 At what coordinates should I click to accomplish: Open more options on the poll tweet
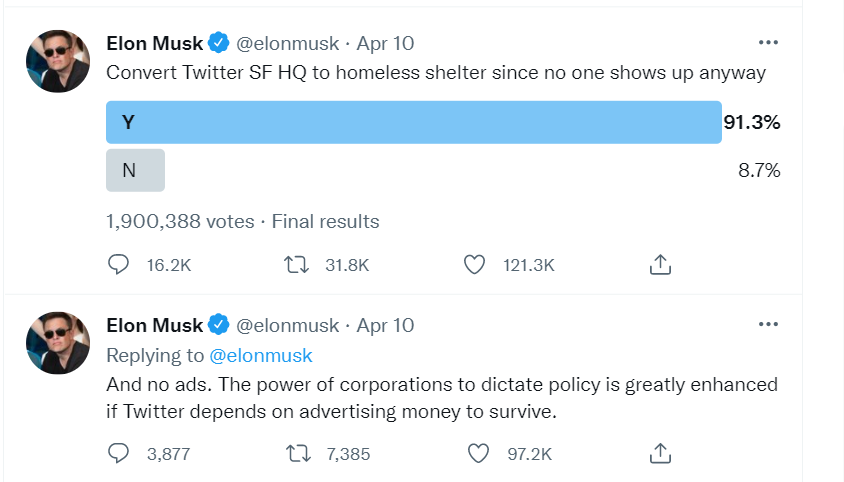[x=768, y=43]
